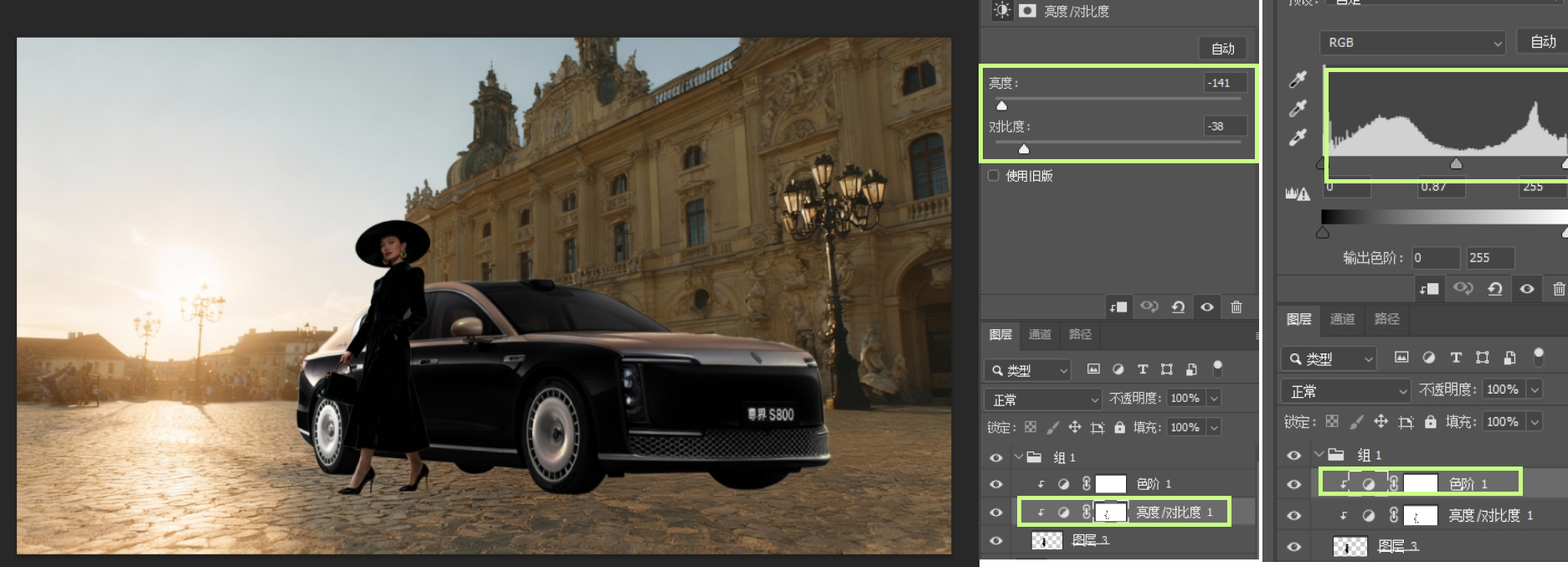Click reset arrow icon in 亮度/对比度 properties panel
Viewport: 1568px width, 567px height.
[x=1178, y=307]
